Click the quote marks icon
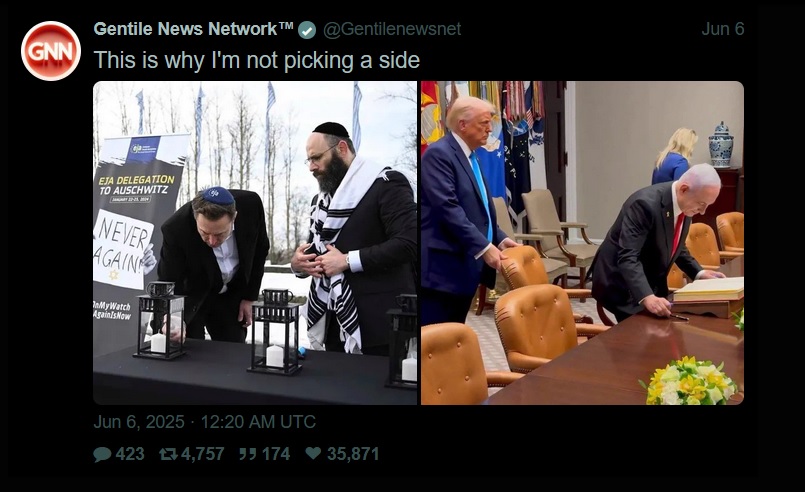Viewport: 805px width, 492px height. pos(248,454)
